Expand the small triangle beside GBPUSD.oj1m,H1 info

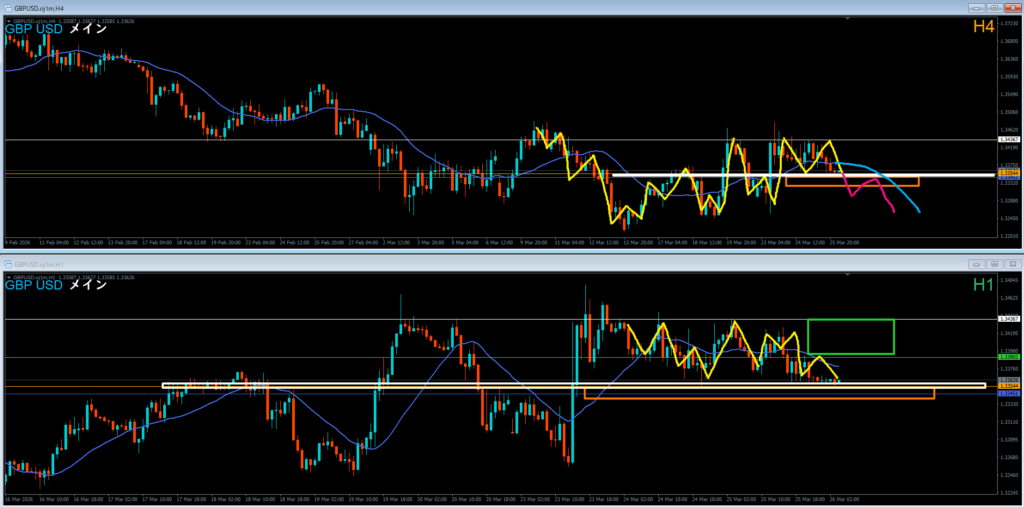[8, 276]
